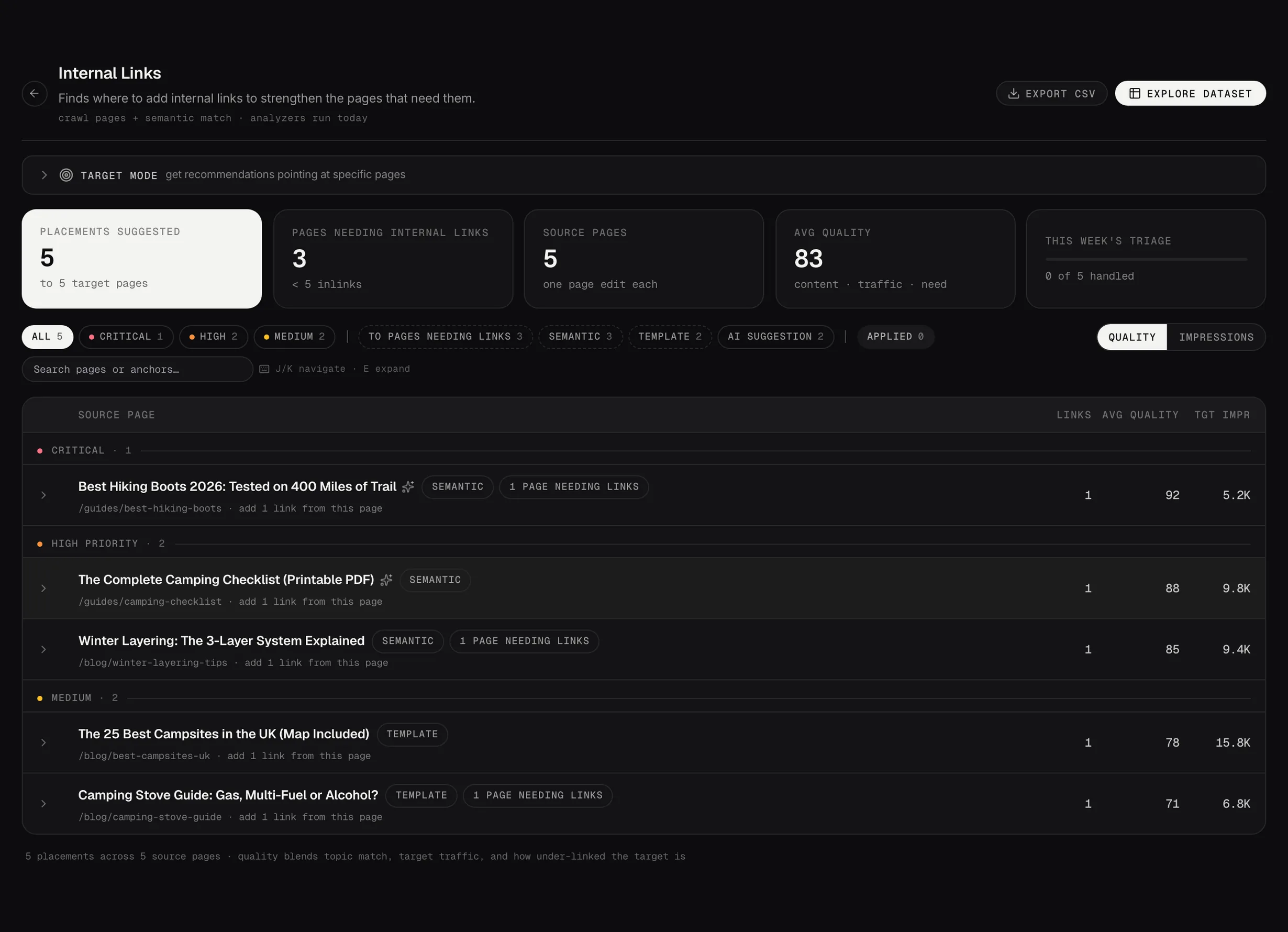Click the triage progress bar
This screenshot has width=1288, height=932.
point(1146,260)
